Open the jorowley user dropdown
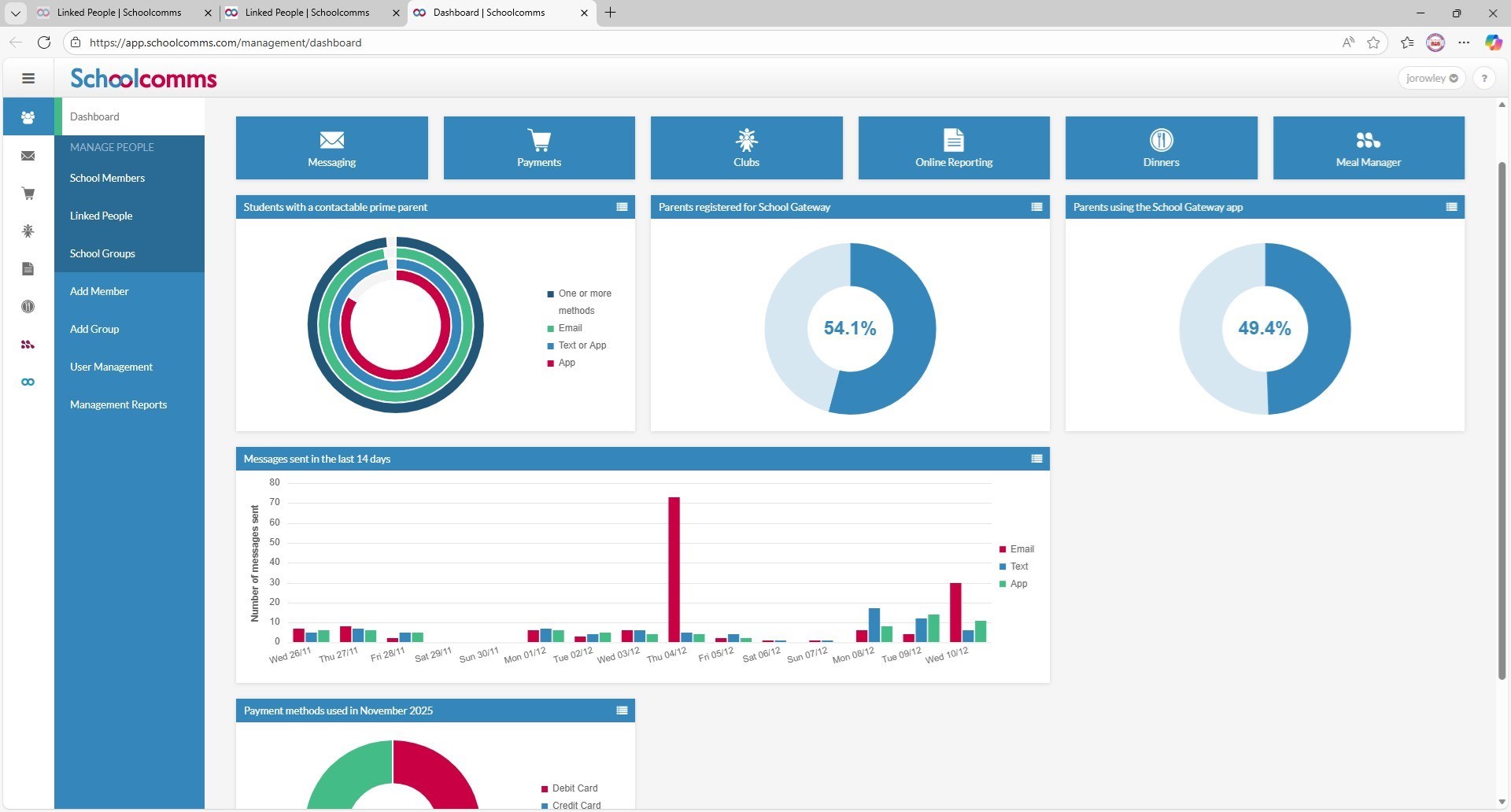1511x812 pixels. (x=1432, y=78)
